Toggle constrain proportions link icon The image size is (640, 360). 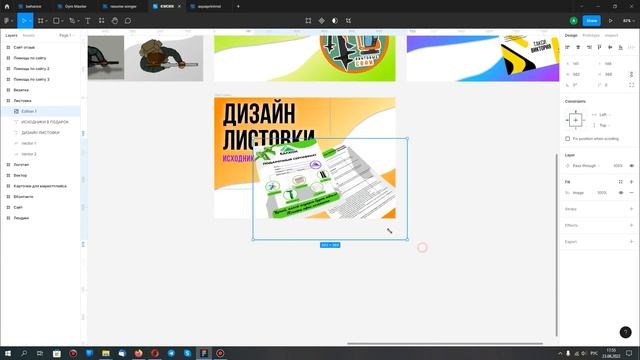pyautogui.click(x=631, y=74)
